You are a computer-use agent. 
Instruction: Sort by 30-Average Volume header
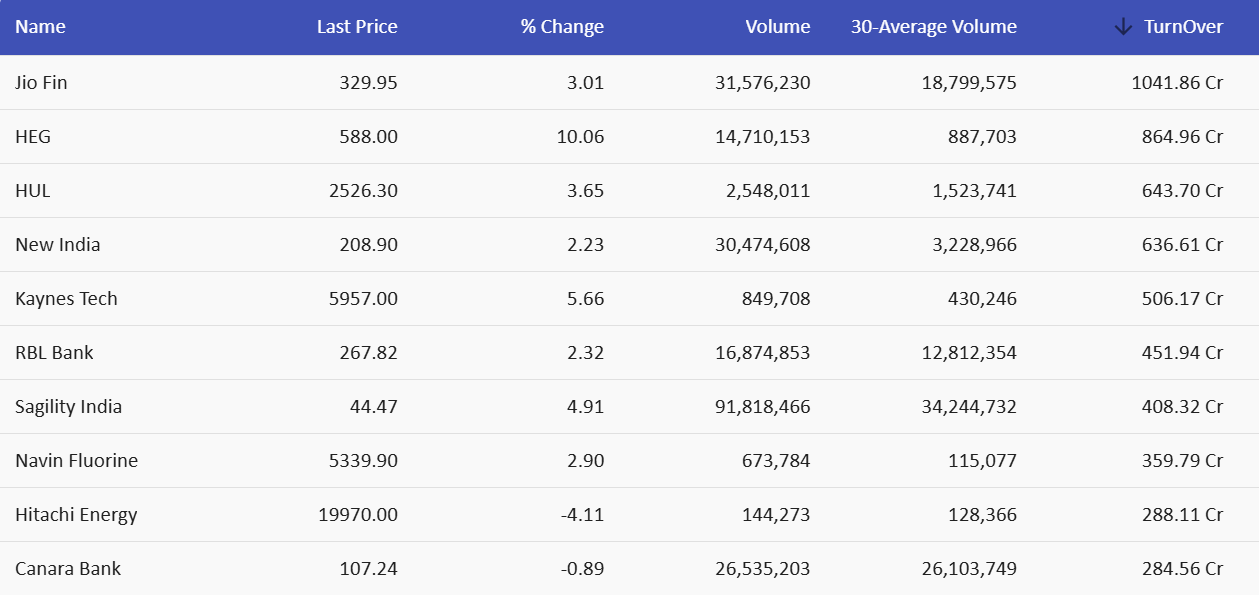coord(933,27)
